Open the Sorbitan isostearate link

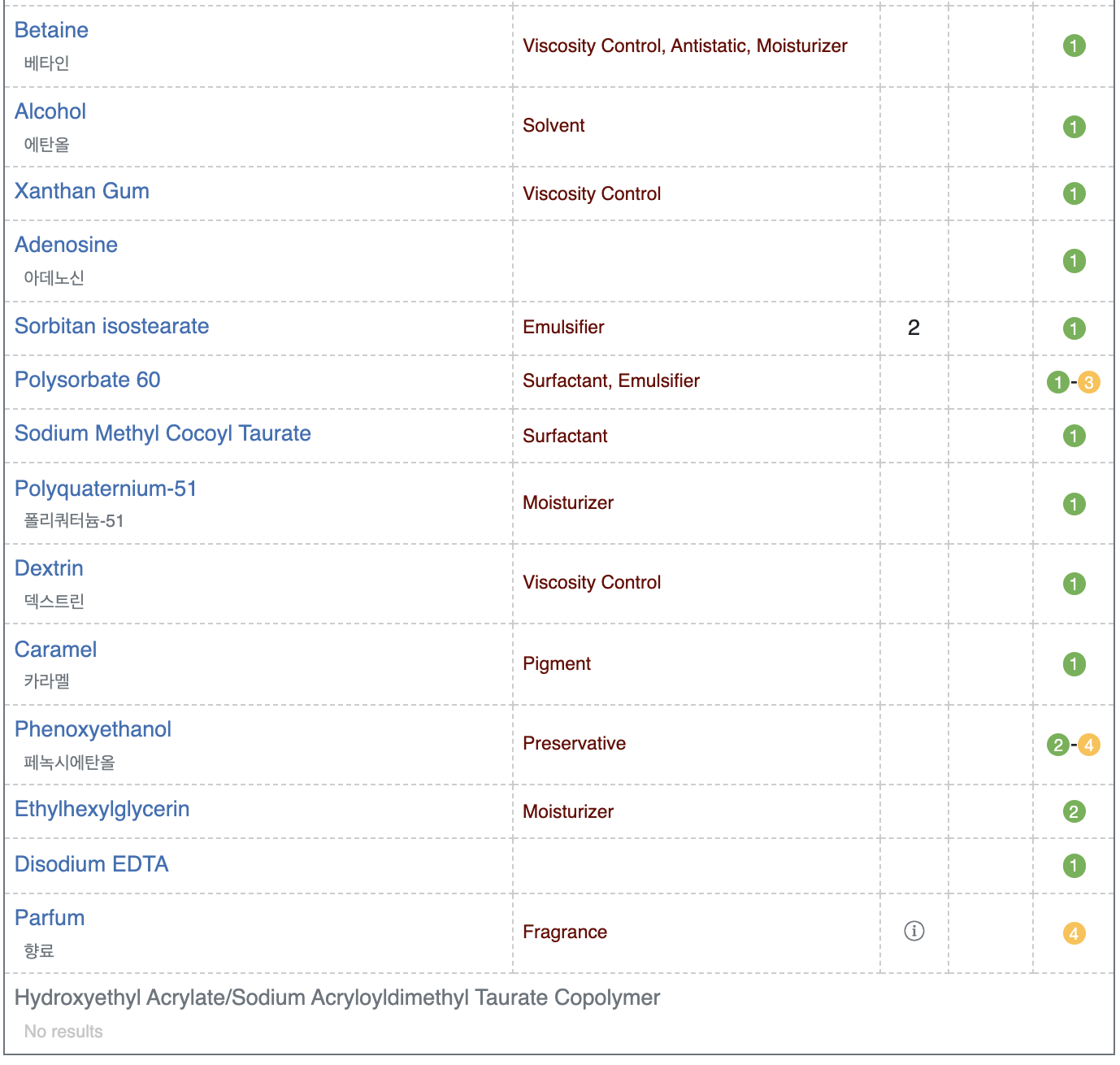(x=111, y=326)
